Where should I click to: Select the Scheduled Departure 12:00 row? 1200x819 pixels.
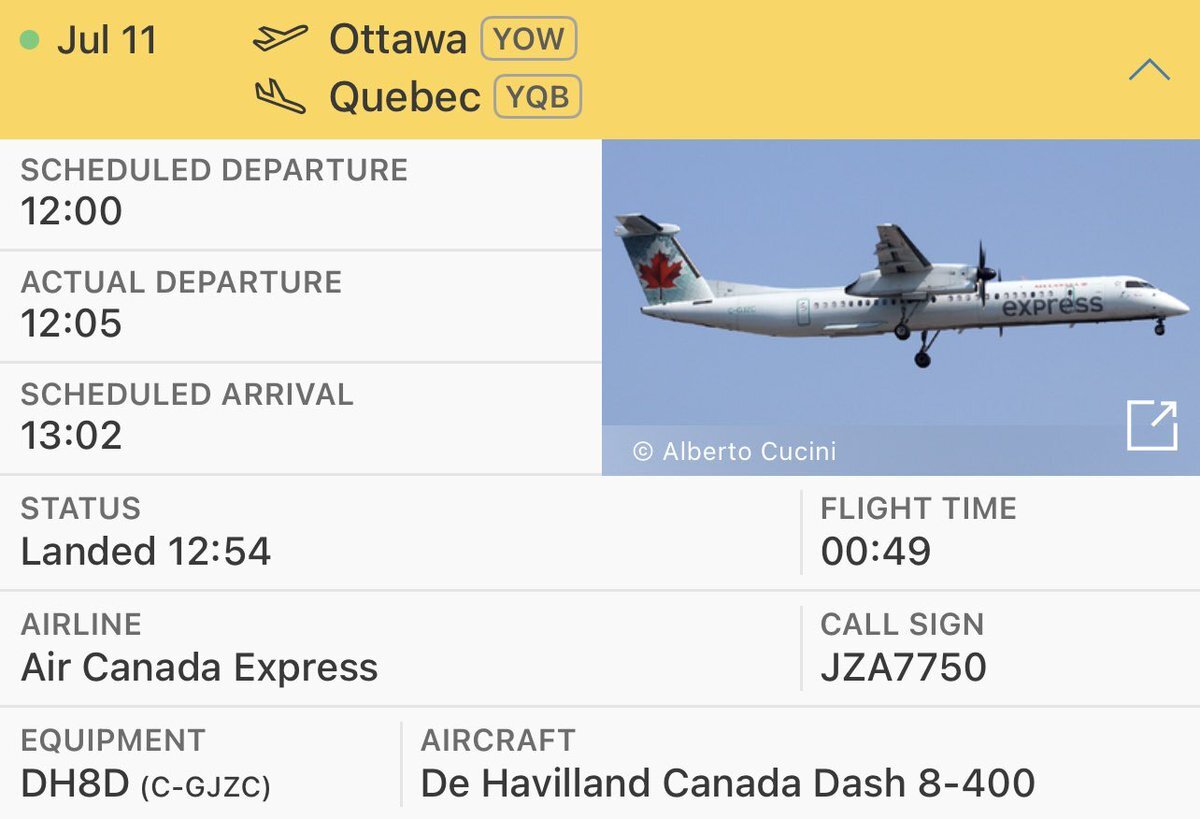click(x=300, y=194)
